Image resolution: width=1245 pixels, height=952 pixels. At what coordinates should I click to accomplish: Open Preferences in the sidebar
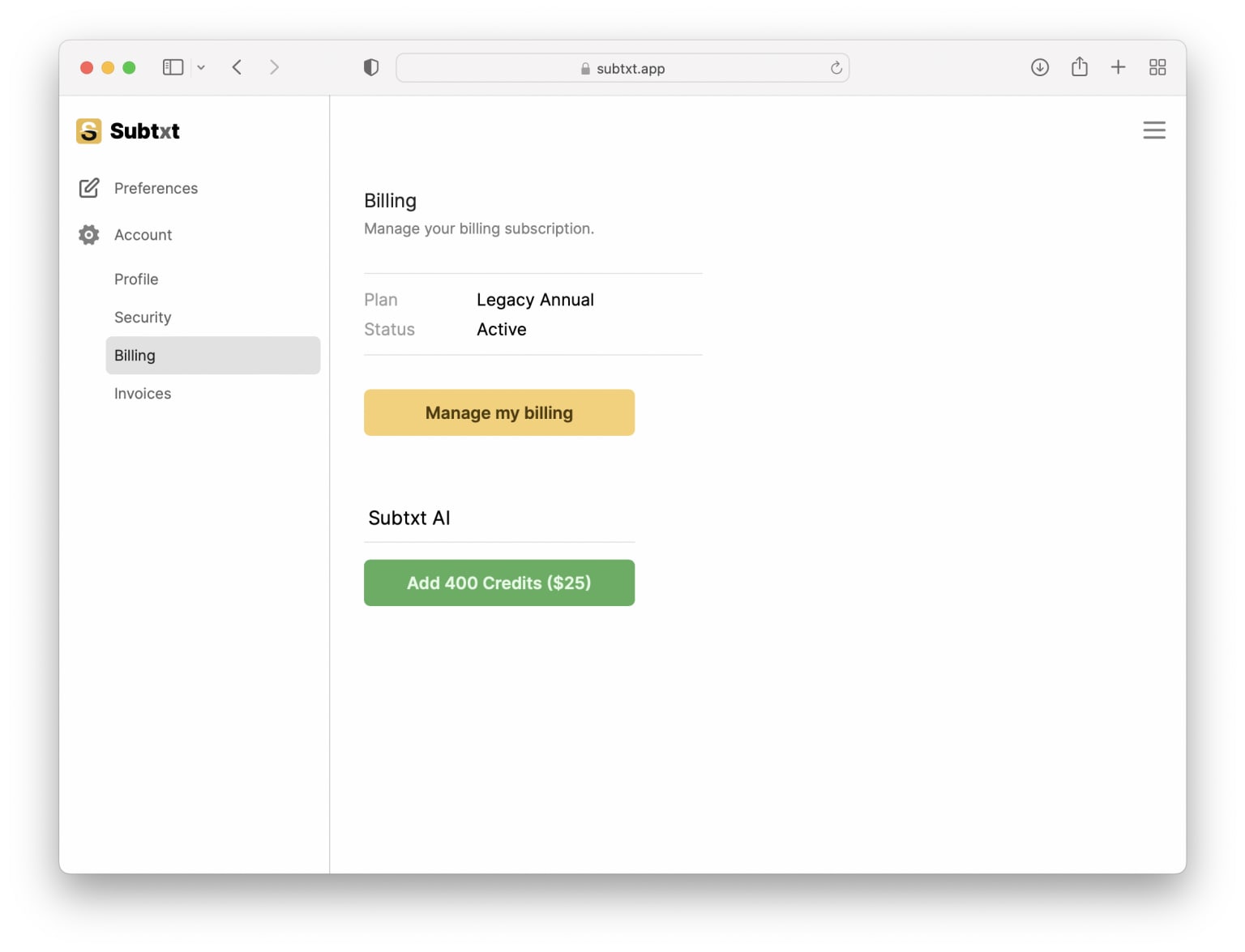coord(156,188)
